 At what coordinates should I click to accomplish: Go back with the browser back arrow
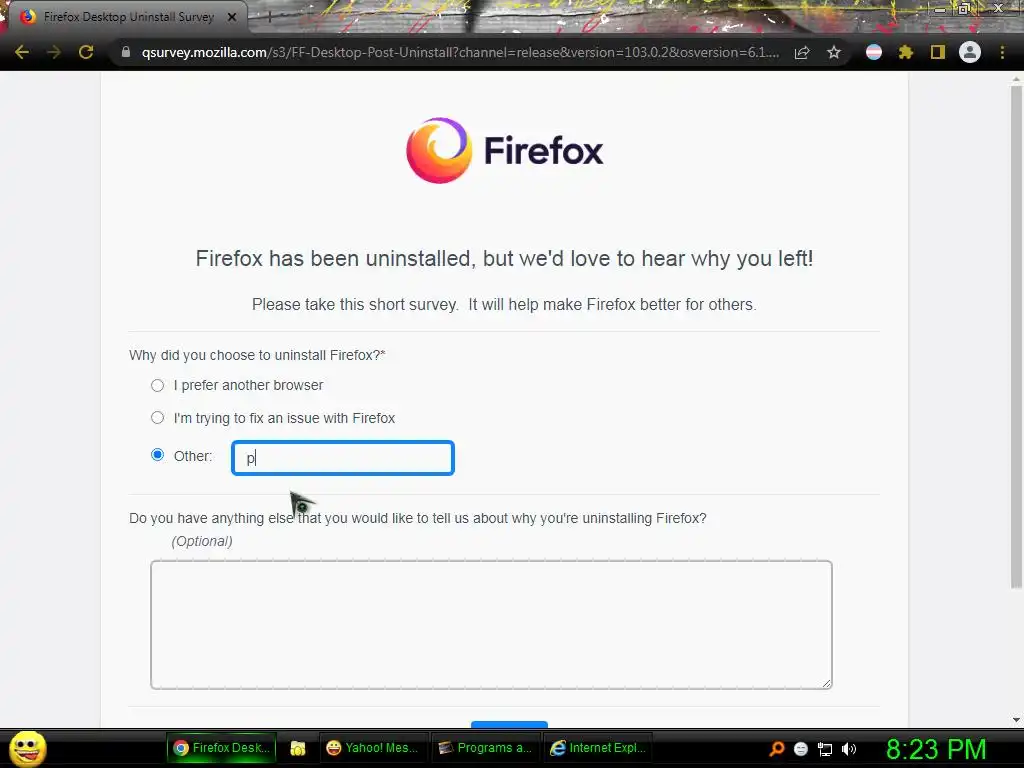[22, 52]
